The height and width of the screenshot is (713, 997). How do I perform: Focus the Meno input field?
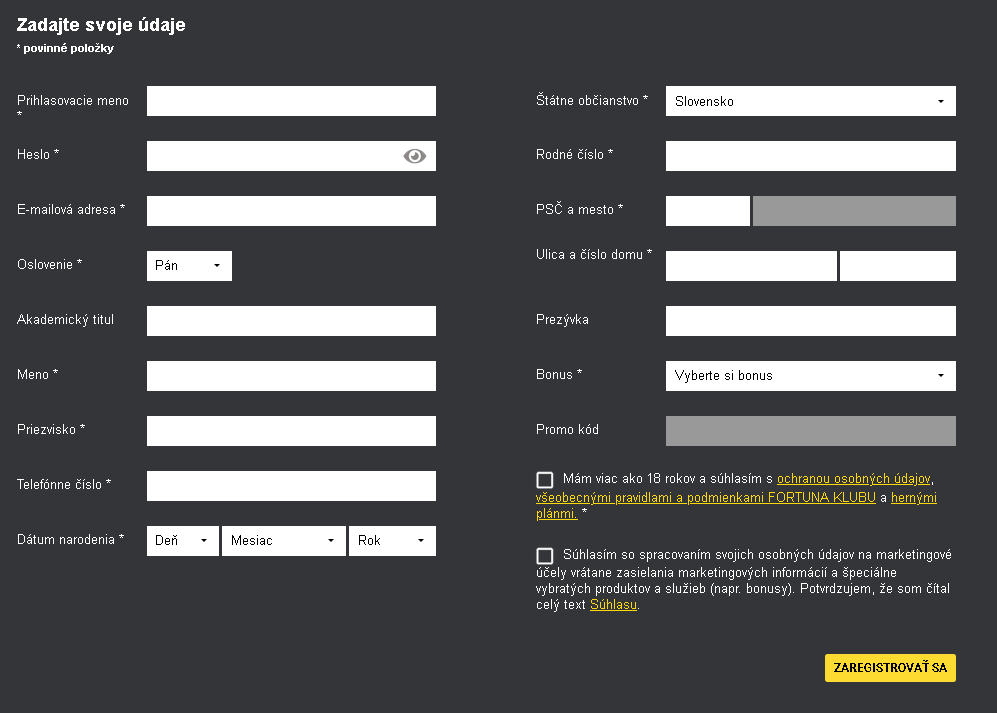click(x=291, y=376)
